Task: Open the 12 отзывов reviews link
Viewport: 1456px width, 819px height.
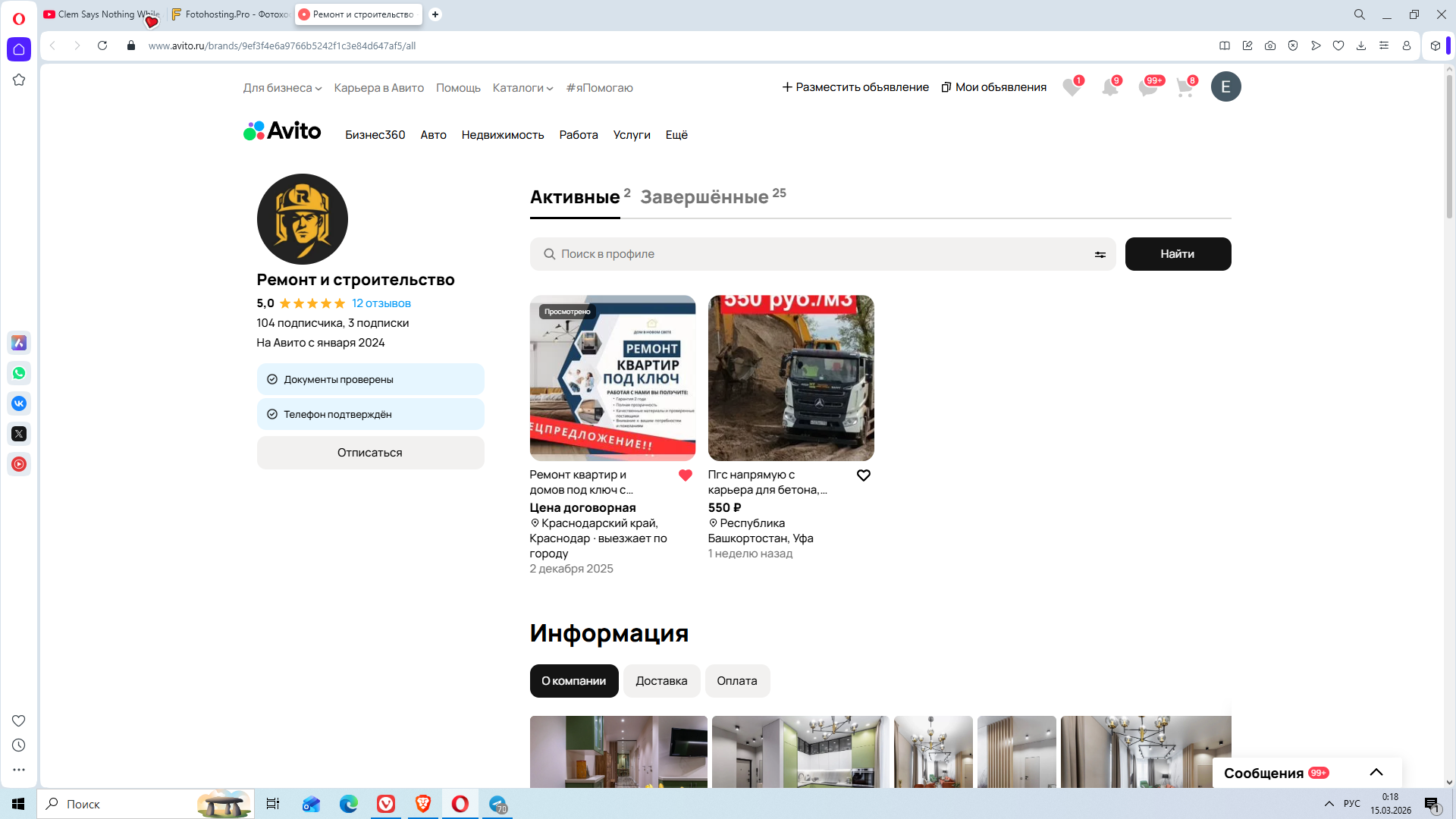Action: click(x=381, y=303)
